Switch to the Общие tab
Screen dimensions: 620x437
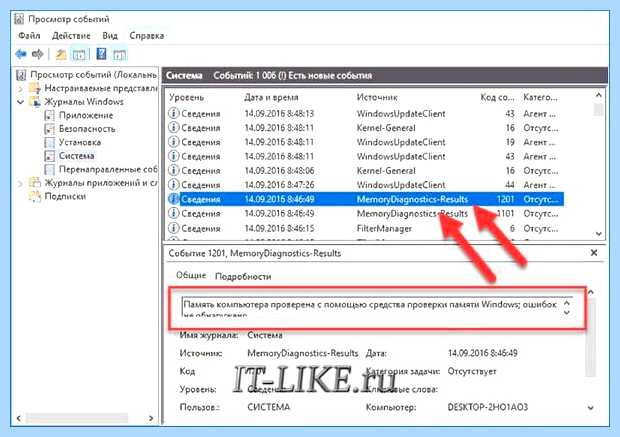point(191,275)
